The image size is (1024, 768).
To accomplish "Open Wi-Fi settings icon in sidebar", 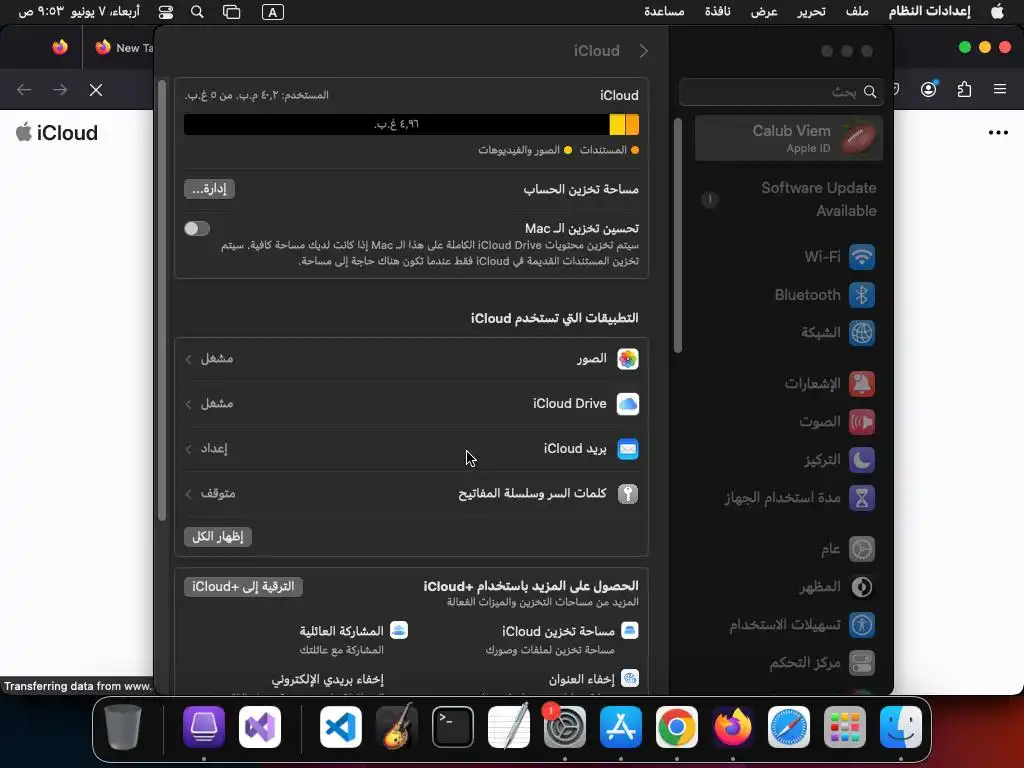I will tap(861, 257).
